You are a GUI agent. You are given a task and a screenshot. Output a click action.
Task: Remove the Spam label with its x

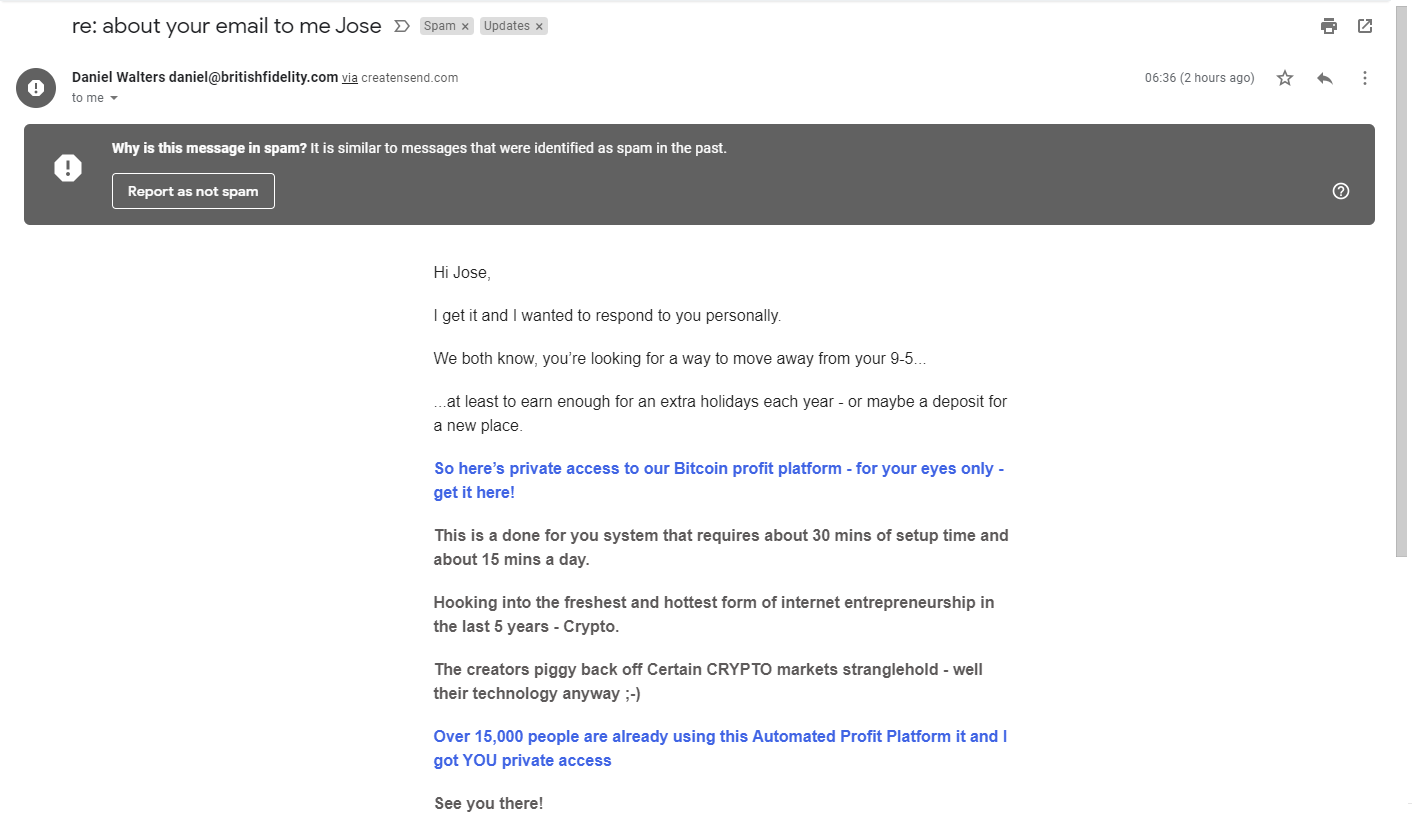click(463, 25)
